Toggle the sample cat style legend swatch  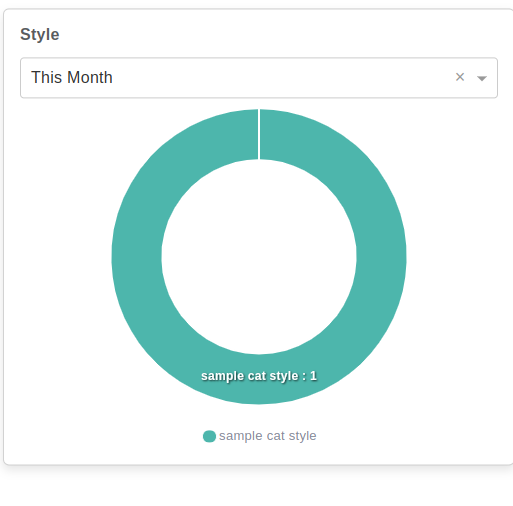pyautogui.click(x=209, y=436)
